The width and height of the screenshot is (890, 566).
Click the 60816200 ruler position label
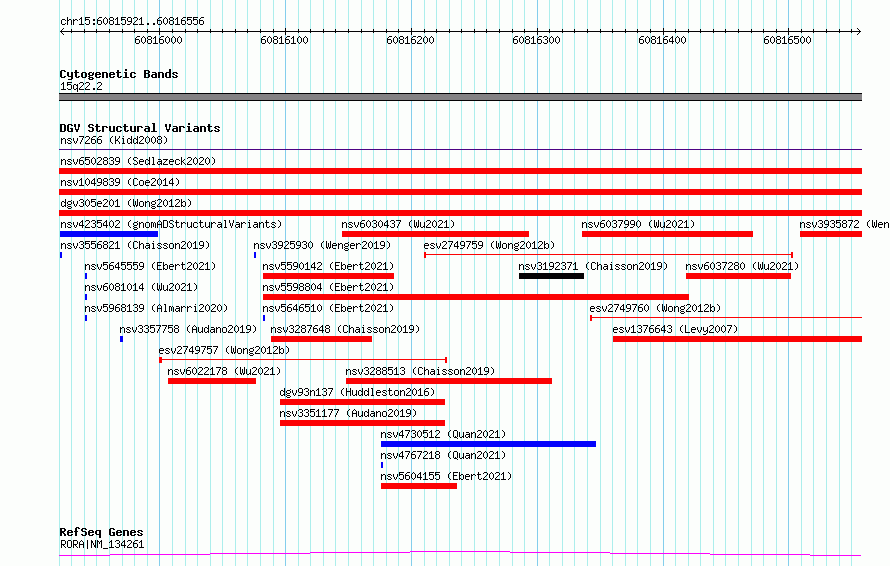click(x=410, y=40)
